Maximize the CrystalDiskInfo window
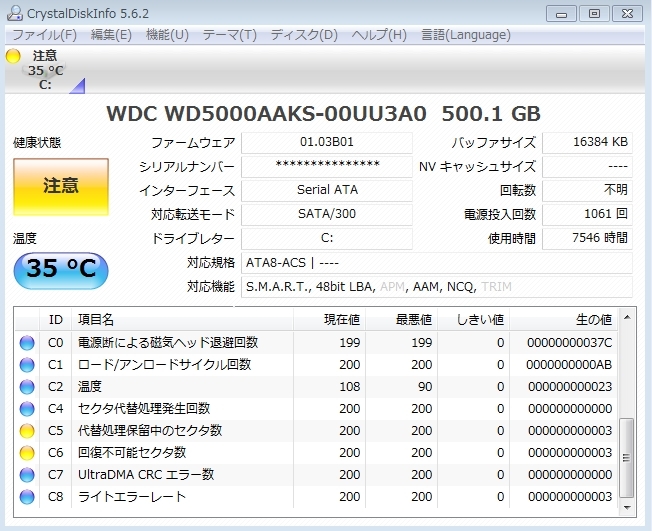The height and width of the screenshot is (531, 652). tap(594, 14)
